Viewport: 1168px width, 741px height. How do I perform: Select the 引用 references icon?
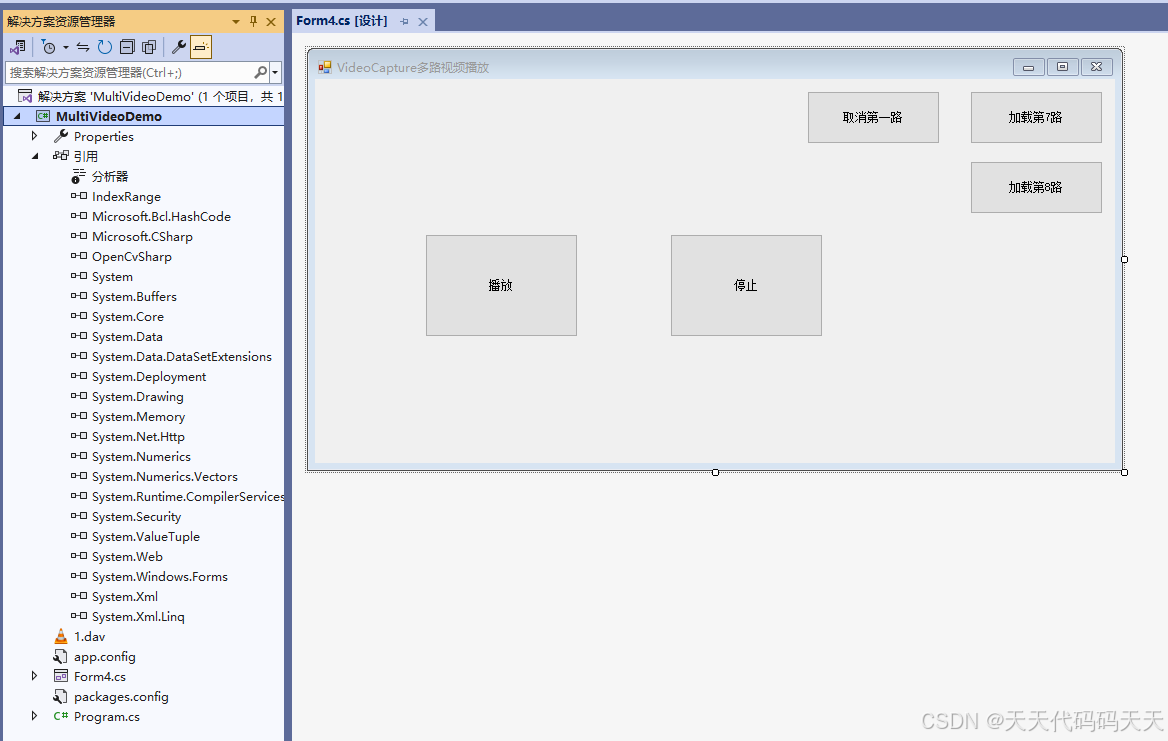click(x=61, y=156)
